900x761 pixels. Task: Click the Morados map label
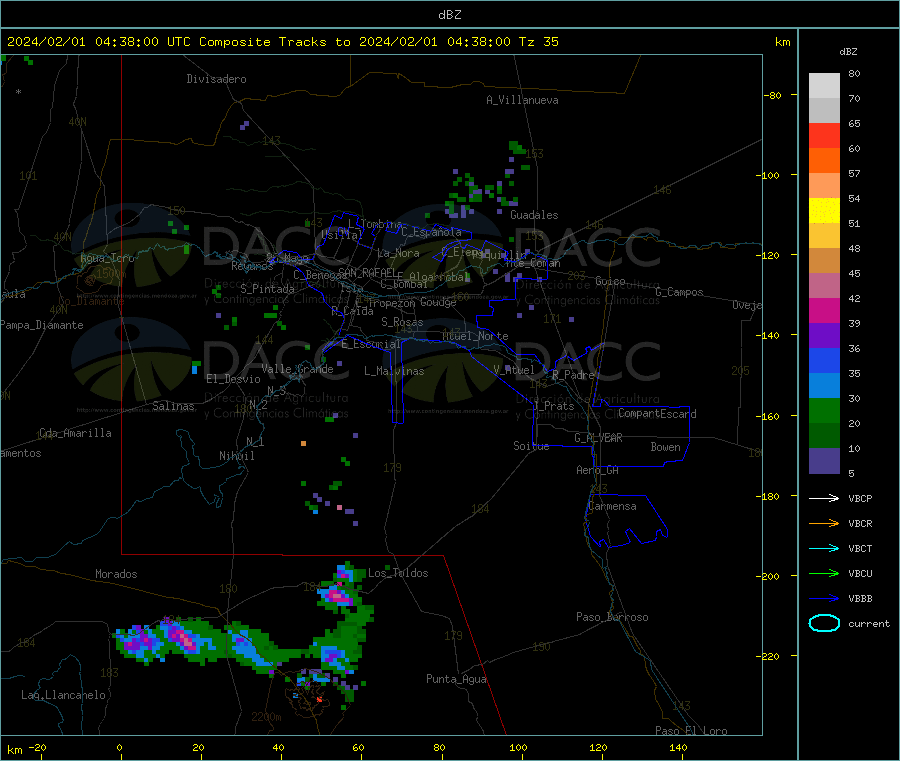coord(117,574)
